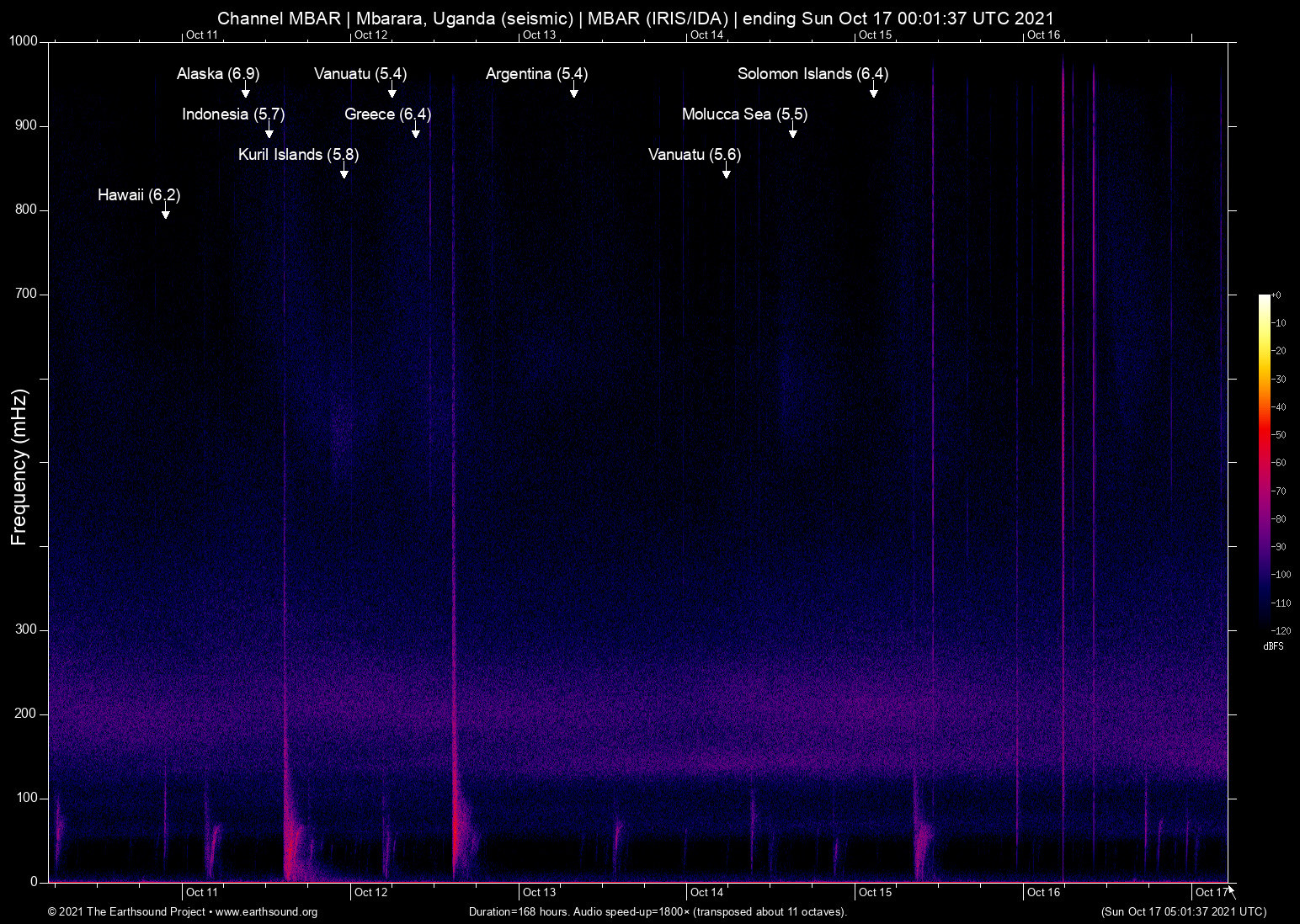Click the 1000 frequency tick label

(x=23, y=40)
